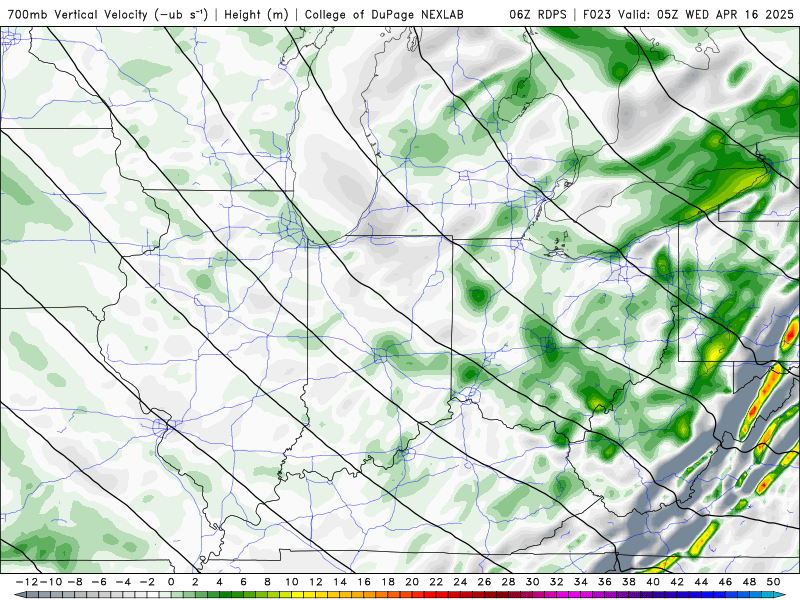
Task: Click the "44" color scale label
Action: [x=701, y=582]
